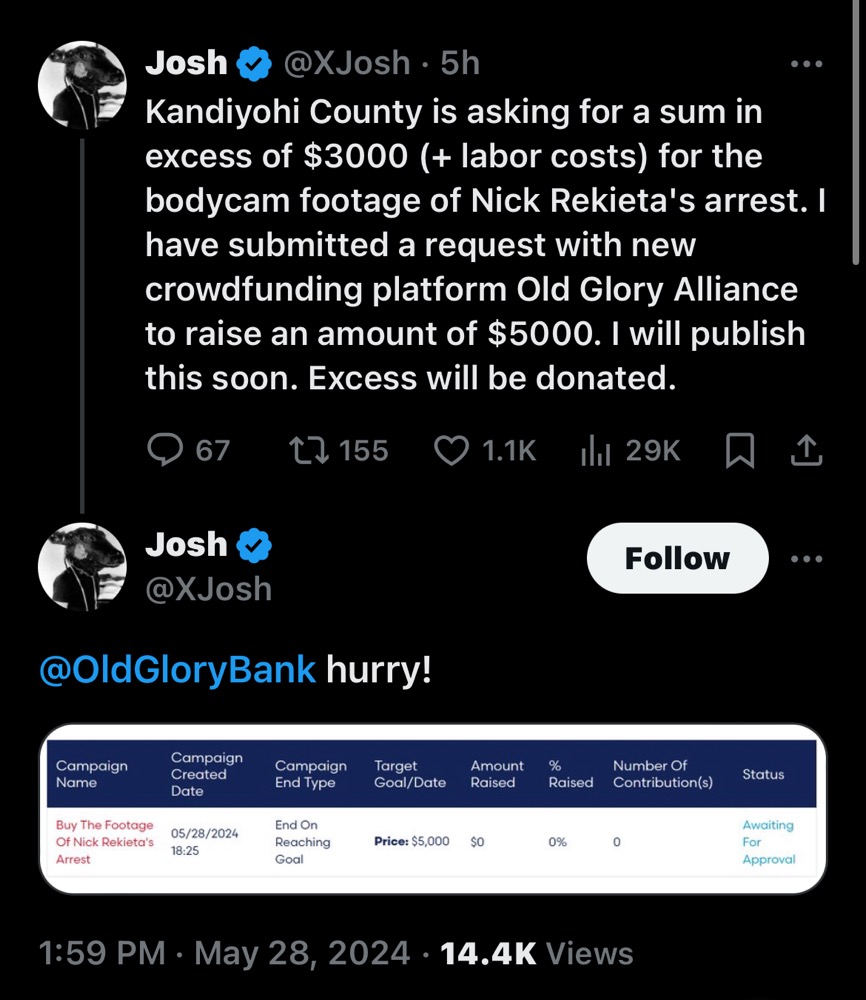Open Josh's avatar on the second tweet
The width and height of the screenshot is (866, 1000).
click(x=82, y=567)
